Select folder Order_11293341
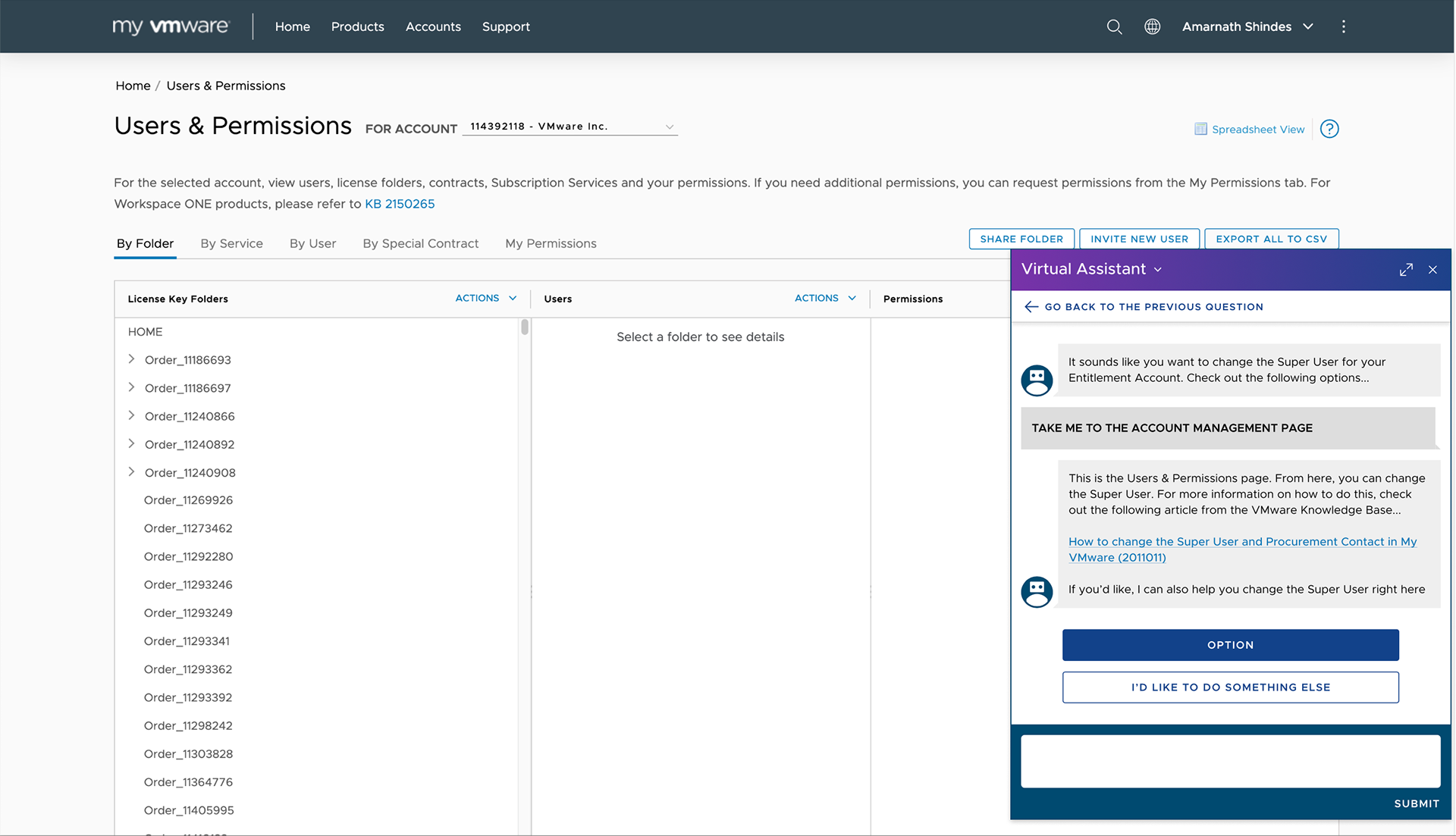The height and width of the screenshot is (836, 1456). [187, 641]
